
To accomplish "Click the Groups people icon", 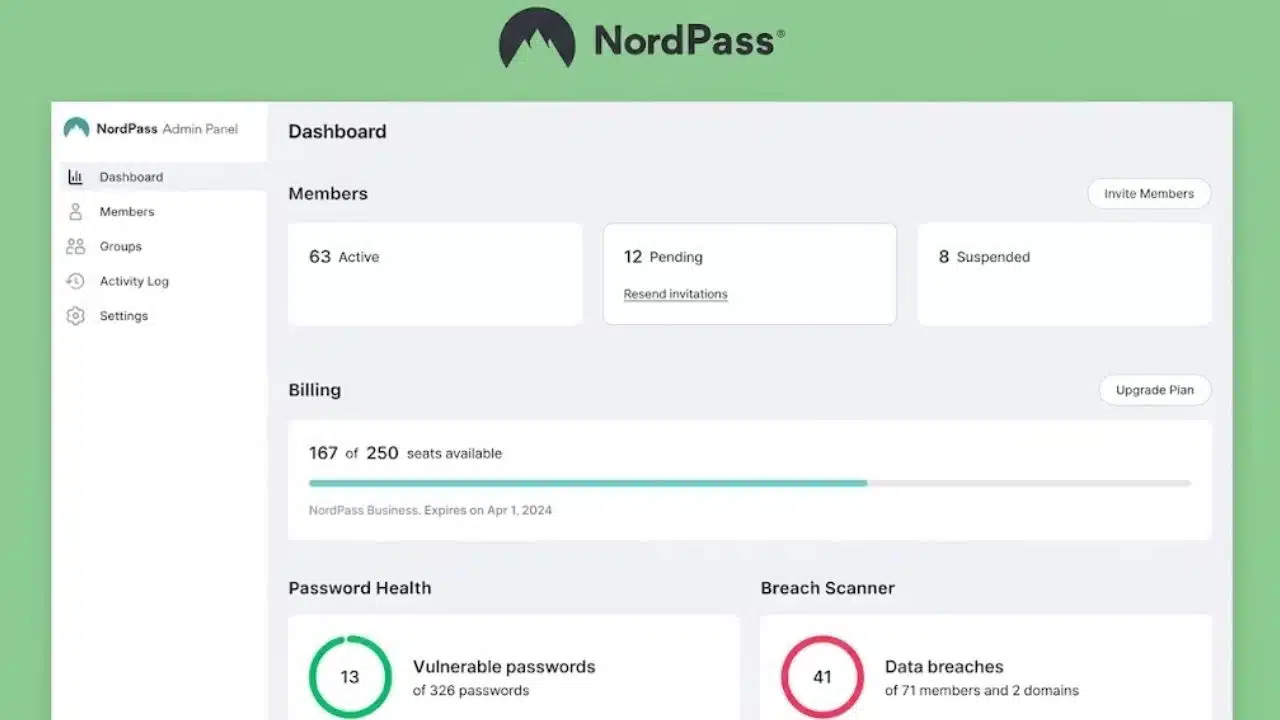I will 75,246.
